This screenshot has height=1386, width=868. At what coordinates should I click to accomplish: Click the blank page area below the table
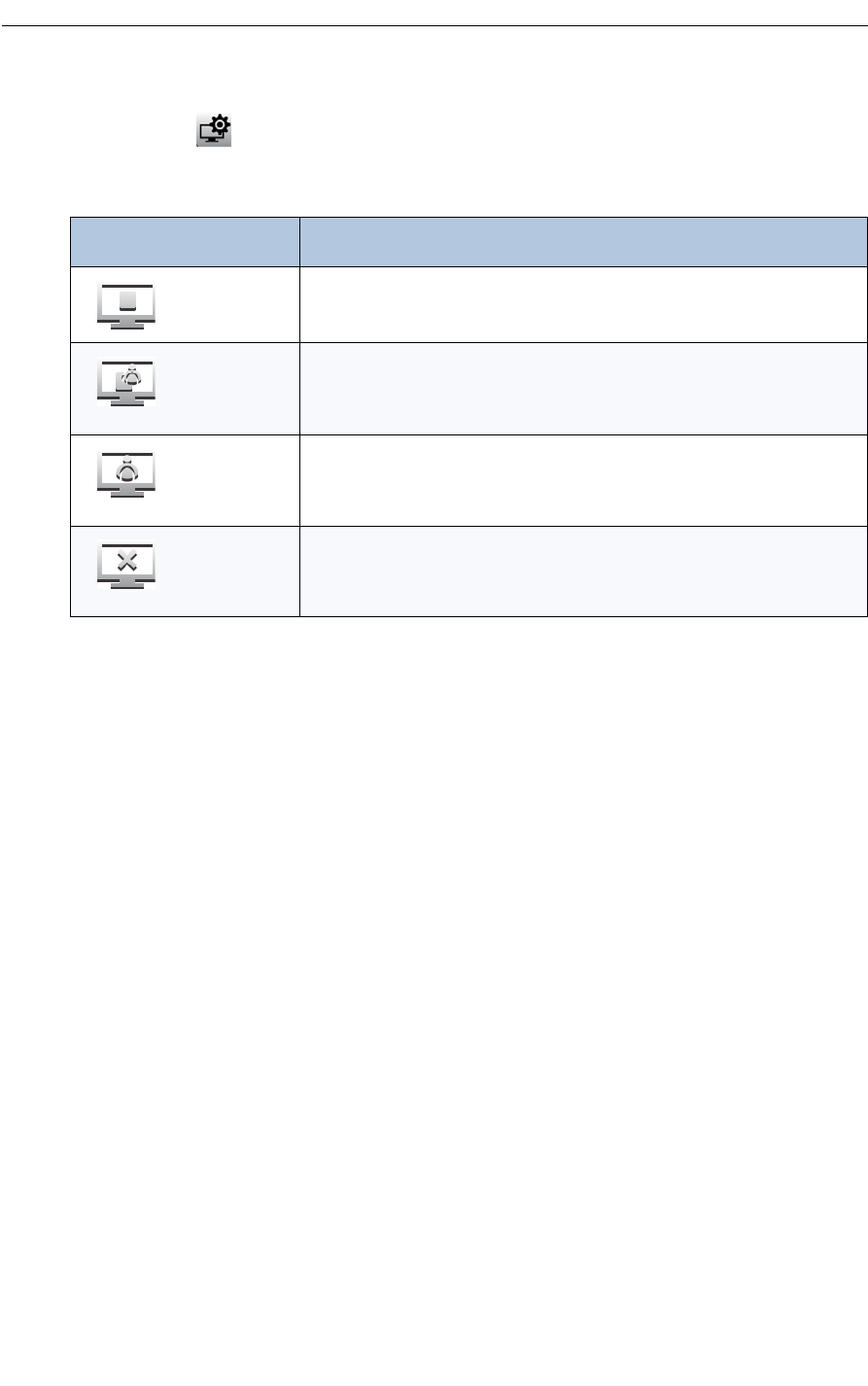pos(434,875)
